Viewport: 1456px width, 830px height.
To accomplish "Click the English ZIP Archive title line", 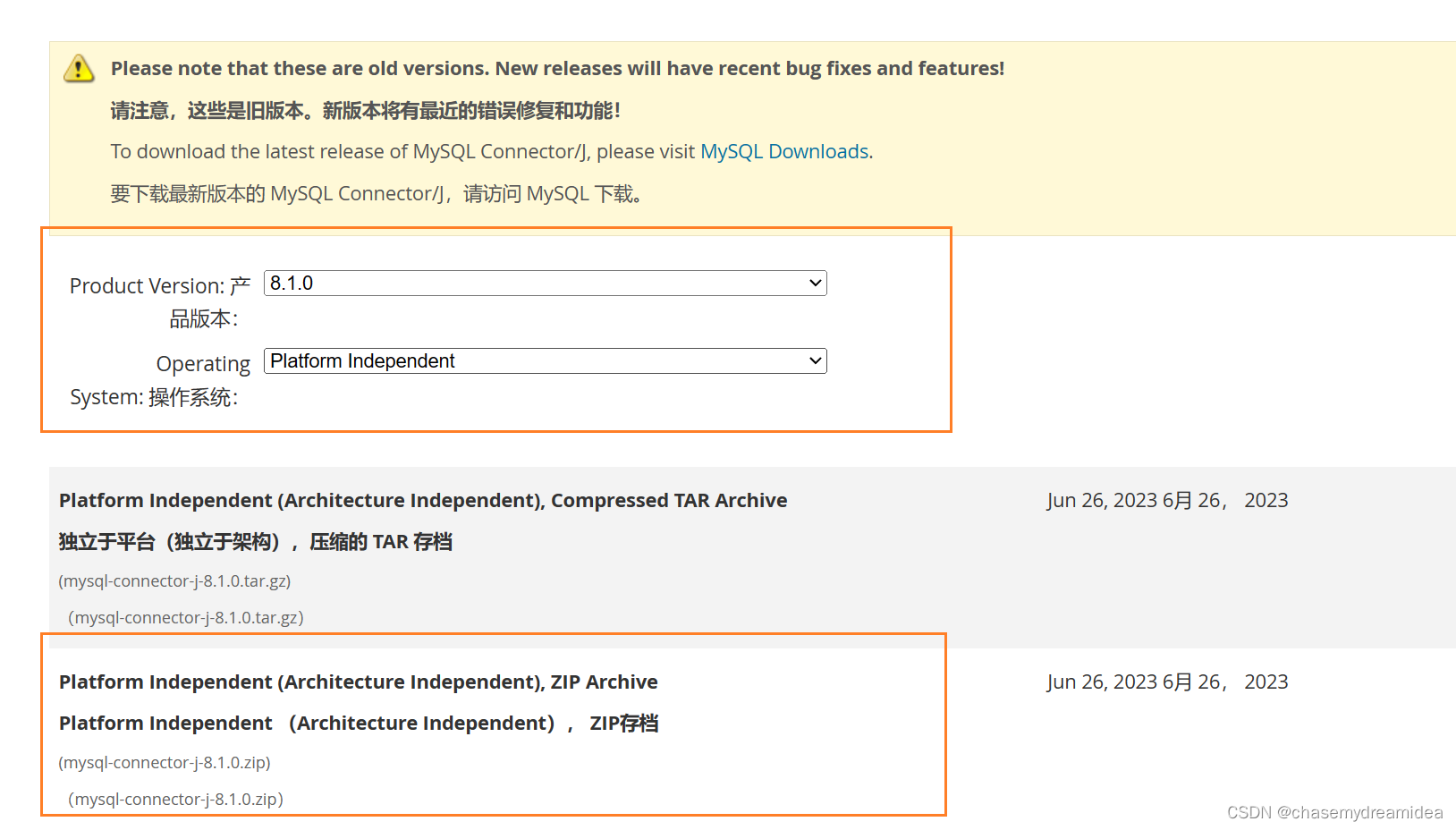I will click(x=358, y=682).
